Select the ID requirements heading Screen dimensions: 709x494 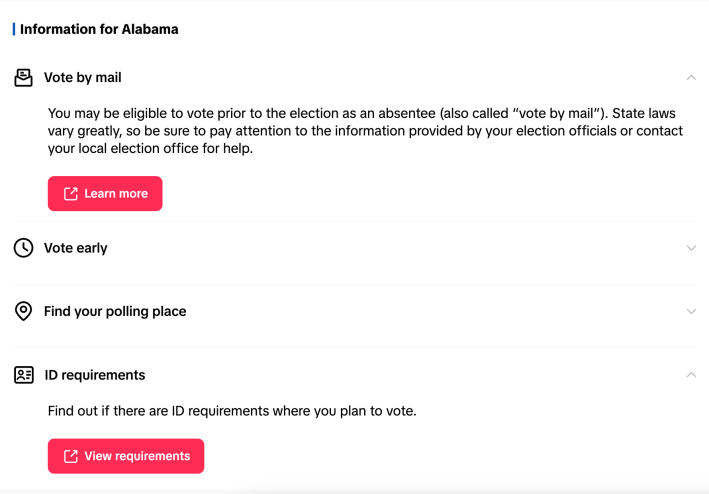(x=95, y=375)
